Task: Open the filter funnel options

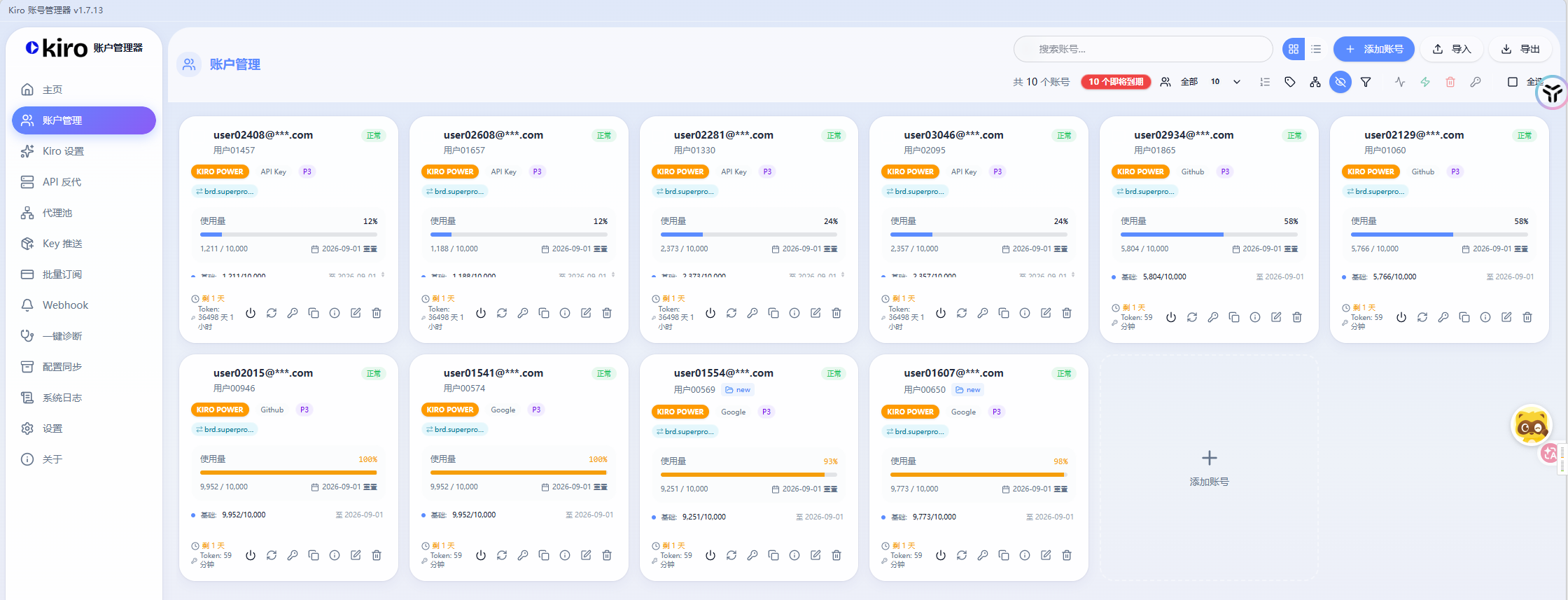Action: pyautogui.click(x=1365, y=82)
